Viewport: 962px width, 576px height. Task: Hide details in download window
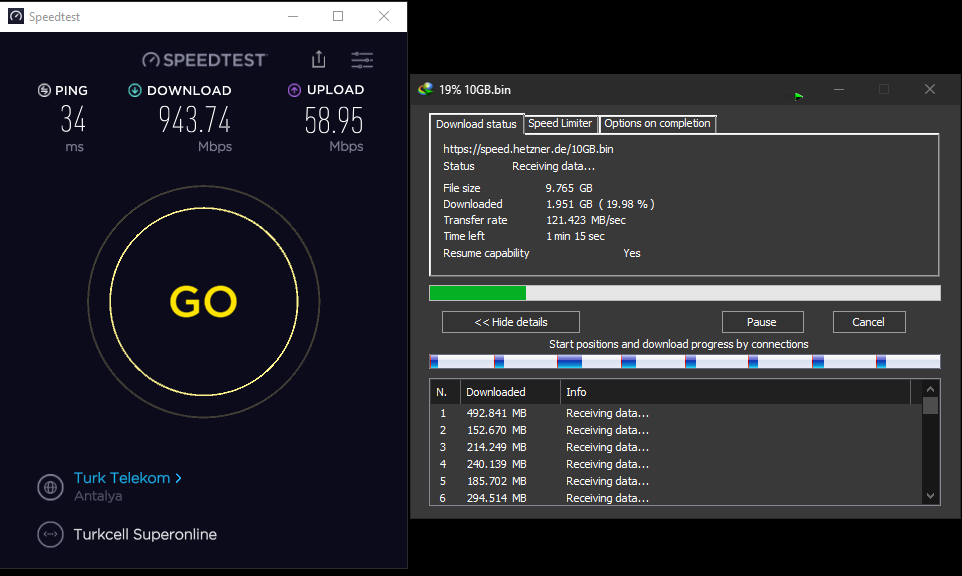coord(510,322)
